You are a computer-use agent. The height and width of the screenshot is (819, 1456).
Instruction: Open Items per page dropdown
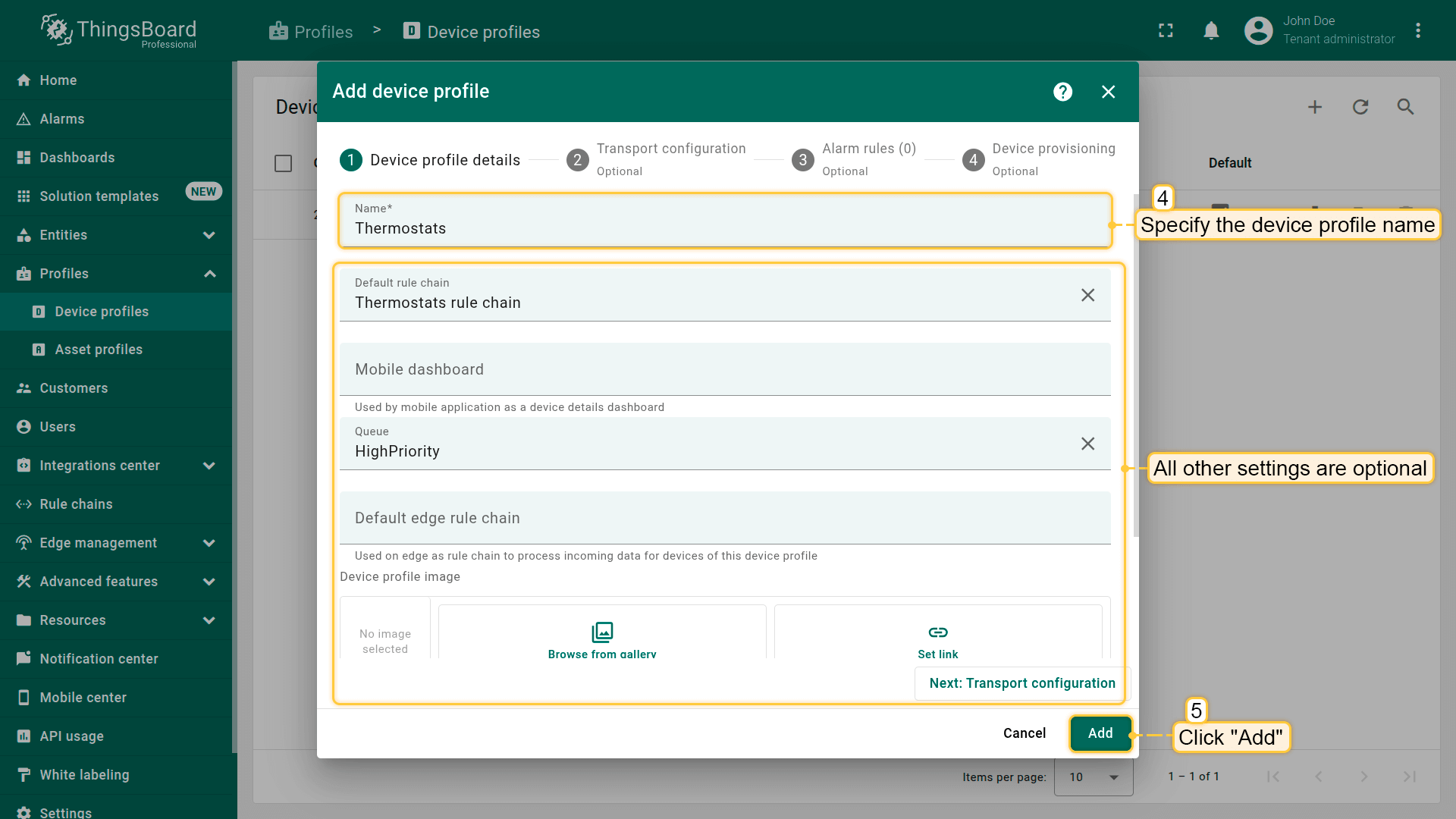(1094, 777)
